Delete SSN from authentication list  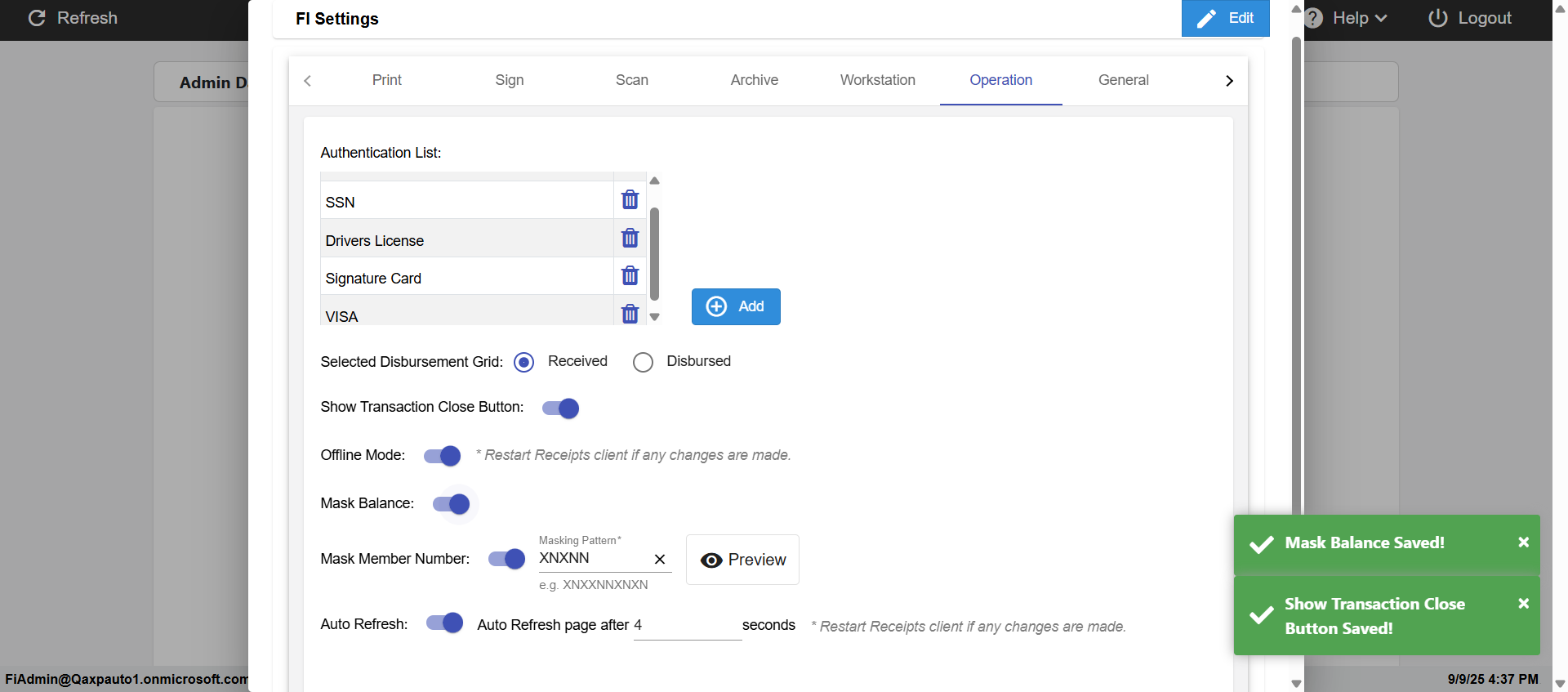click(x=630, y=200)
